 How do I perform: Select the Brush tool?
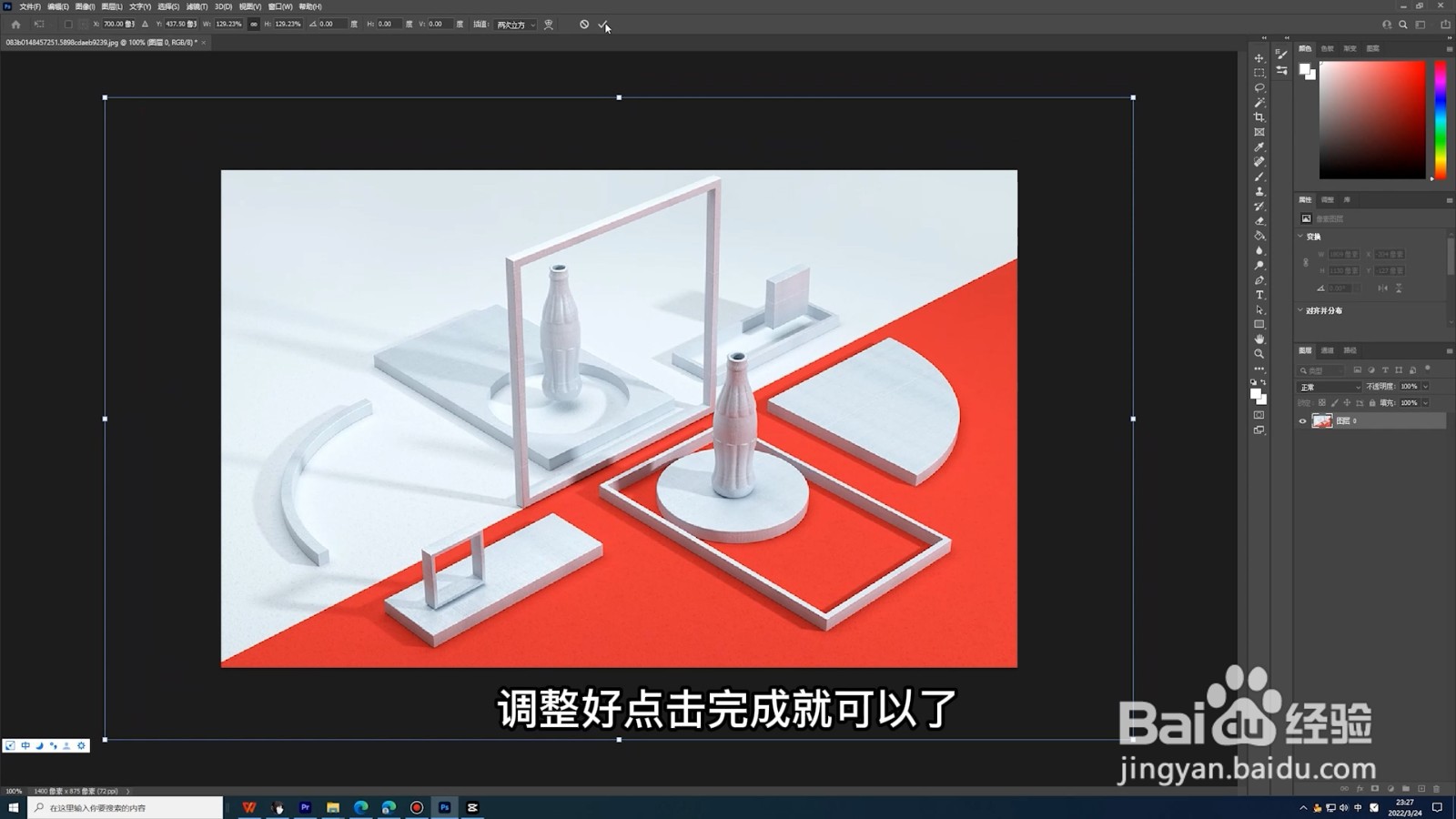pos(1259,177)
